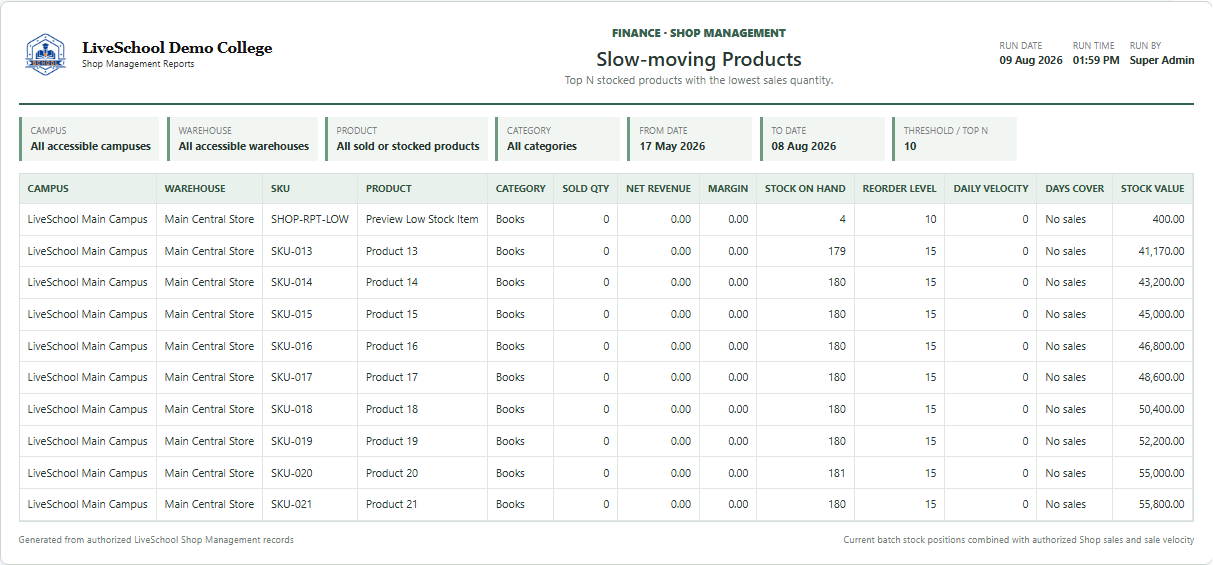This screenshot has width=1213, height=565.
Task: Click the From Date value 17 May 2026
Action: coord(673,146)
